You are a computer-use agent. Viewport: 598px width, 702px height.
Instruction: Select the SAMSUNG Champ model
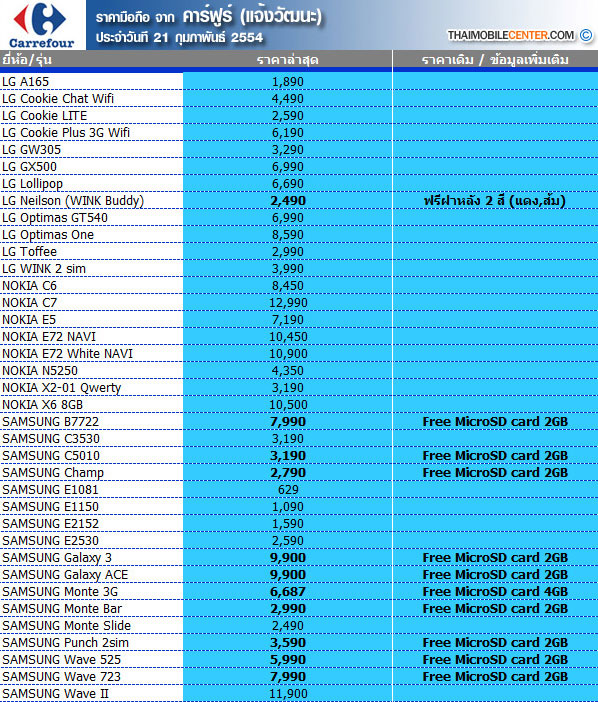tap(53, 473)
